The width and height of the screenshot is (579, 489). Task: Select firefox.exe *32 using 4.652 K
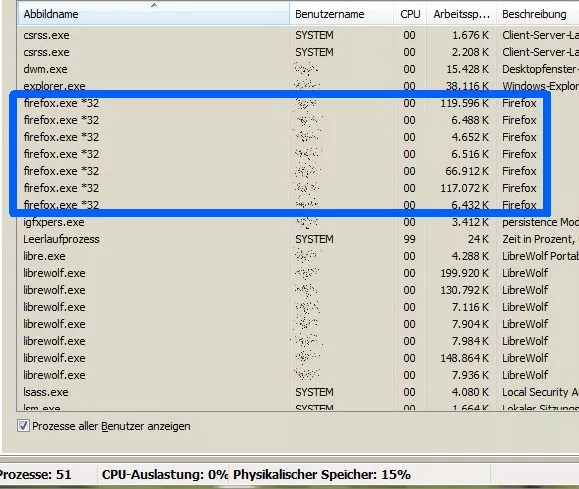tap(298, 137)
